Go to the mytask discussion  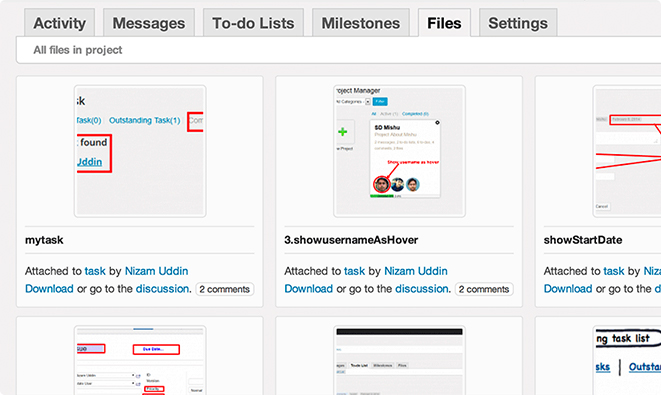coord(162,289)
